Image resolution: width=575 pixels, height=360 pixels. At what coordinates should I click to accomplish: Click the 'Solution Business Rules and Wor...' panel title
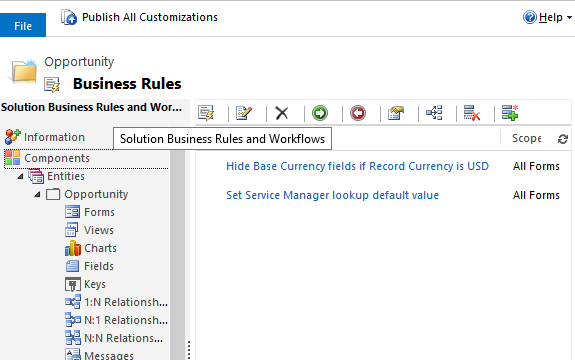click(x=91, y=107)
